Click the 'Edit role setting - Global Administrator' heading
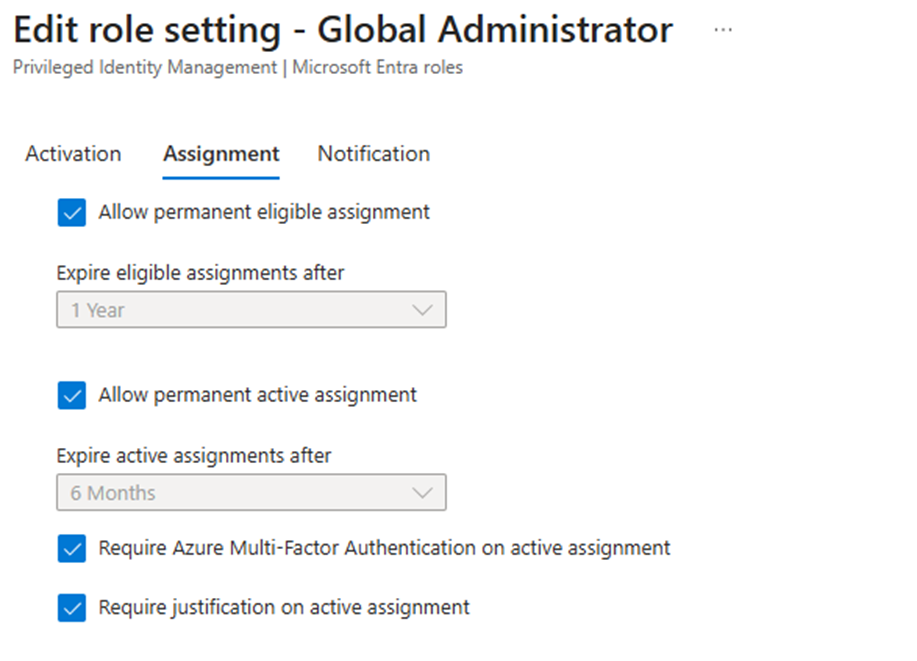The width and height of the screenshot is (917, 661). tap(343, 30)
